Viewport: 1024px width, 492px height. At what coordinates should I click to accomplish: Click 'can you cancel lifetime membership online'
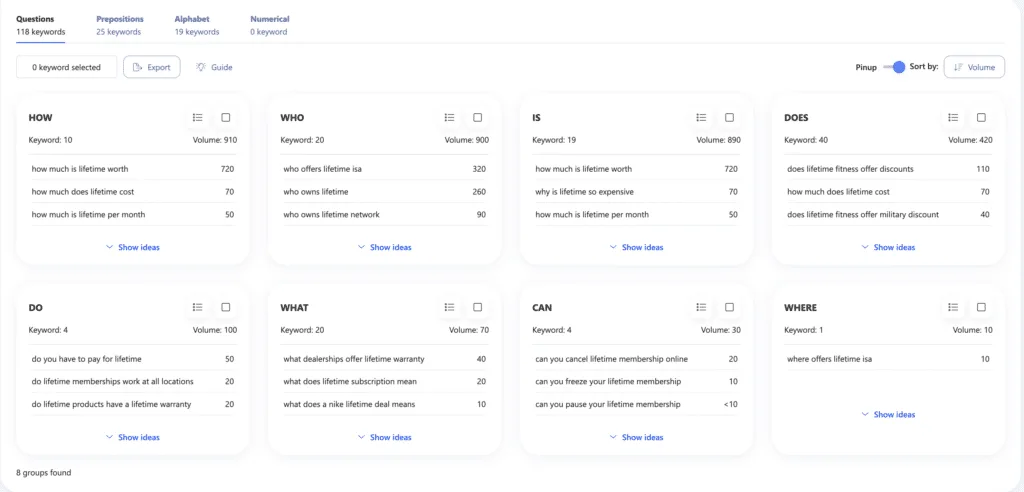click(611, 359)
